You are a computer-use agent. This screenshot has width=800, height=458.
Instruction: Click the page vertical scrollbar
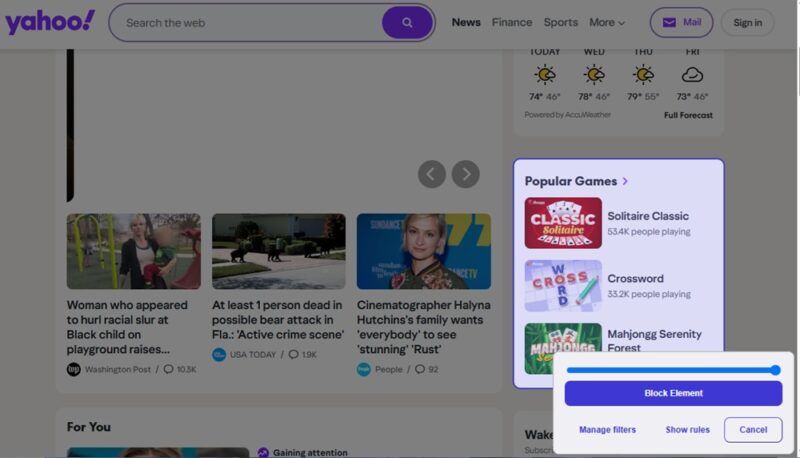pos(797,71)
